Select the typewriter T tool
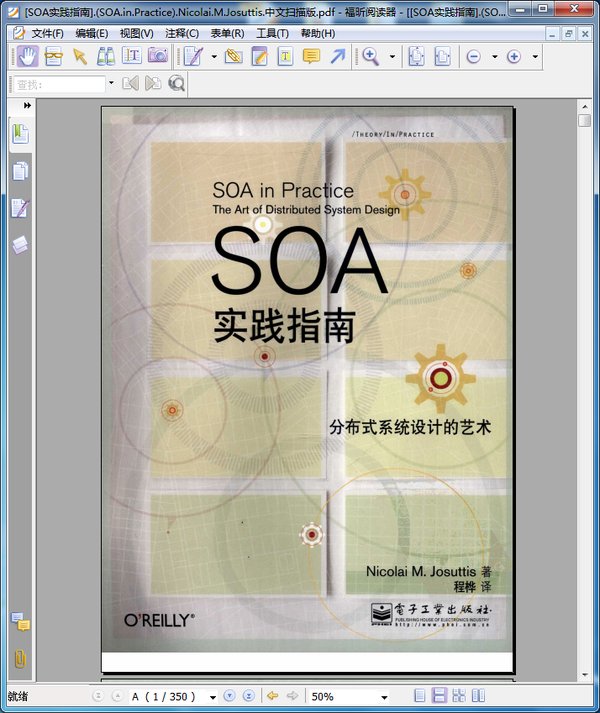This screenshot has width=600, height=713. coord(285,57)
